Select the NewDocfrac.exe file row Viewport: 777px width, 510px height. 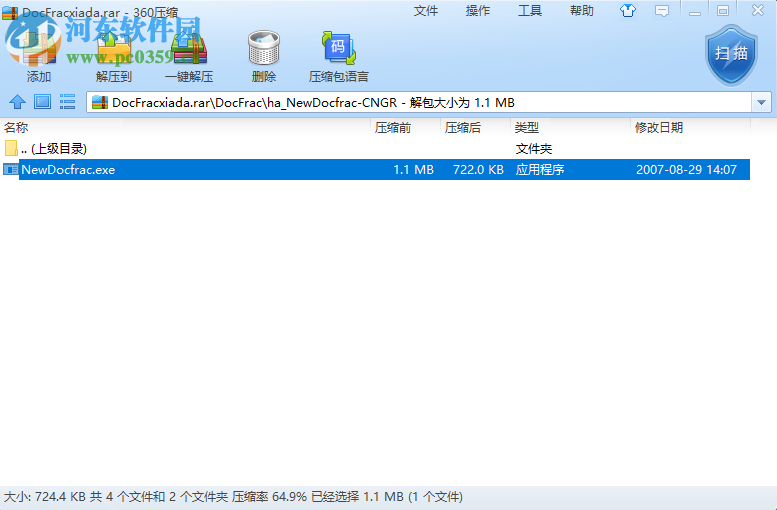[376, 170]
